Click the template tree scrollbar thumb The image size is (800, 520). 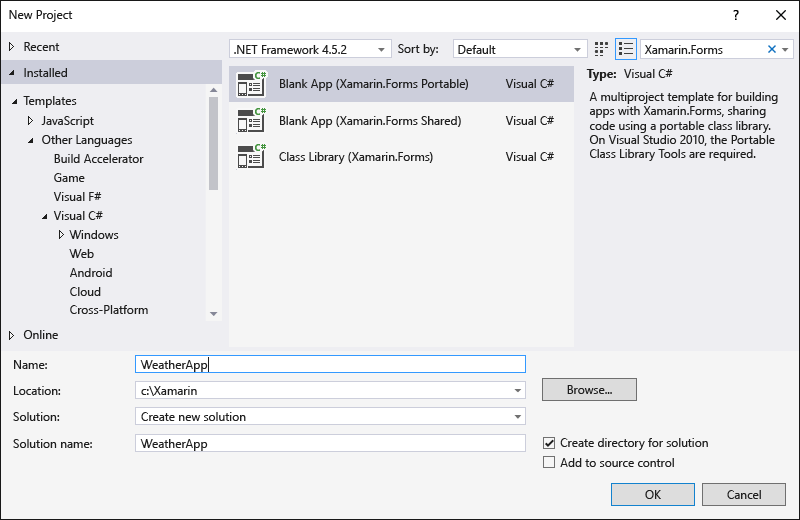[x=214, y=143]
